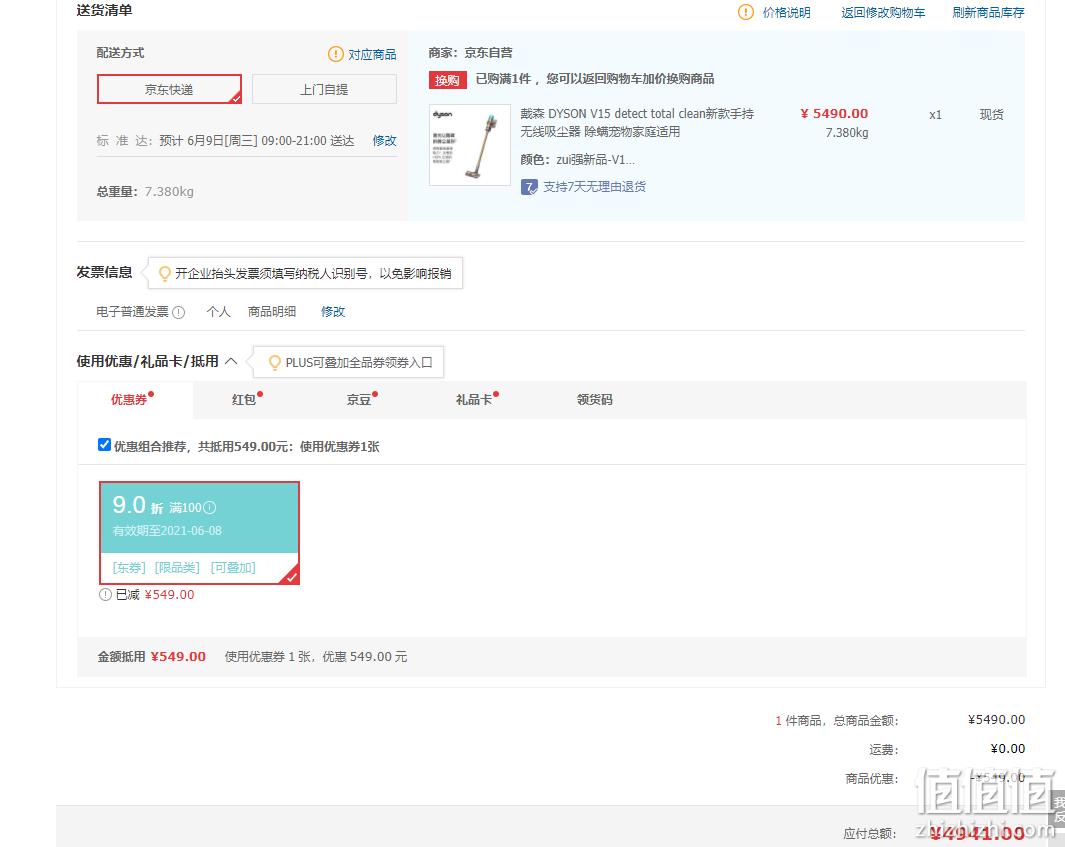The height and width of the screenshot is (847, 1065).
Task: Click the 发票信息 heading
Action: (x=105, y=272)
